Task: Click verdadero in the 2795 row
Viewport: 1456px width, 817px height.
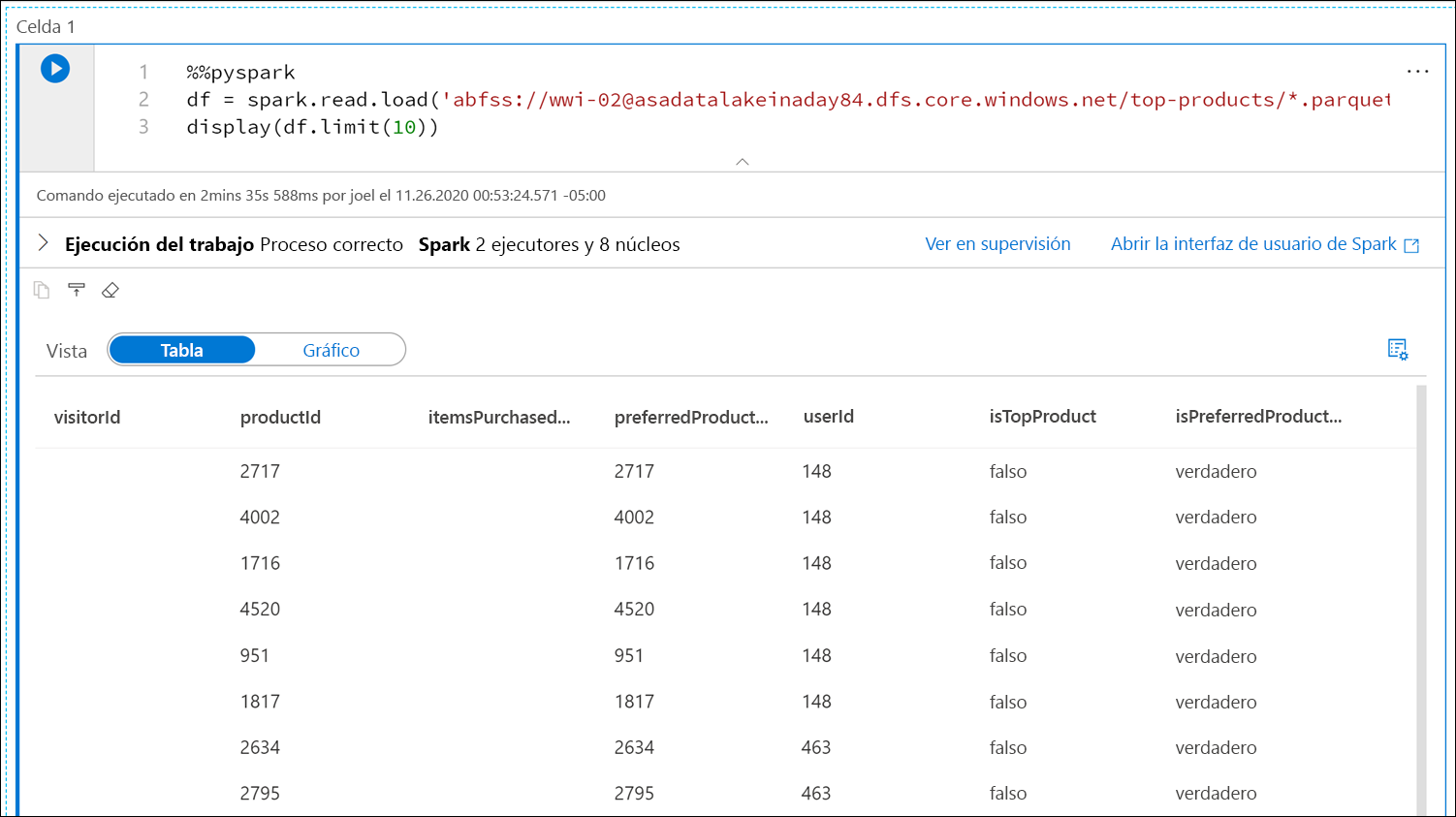Action: tap(1216, 793)
